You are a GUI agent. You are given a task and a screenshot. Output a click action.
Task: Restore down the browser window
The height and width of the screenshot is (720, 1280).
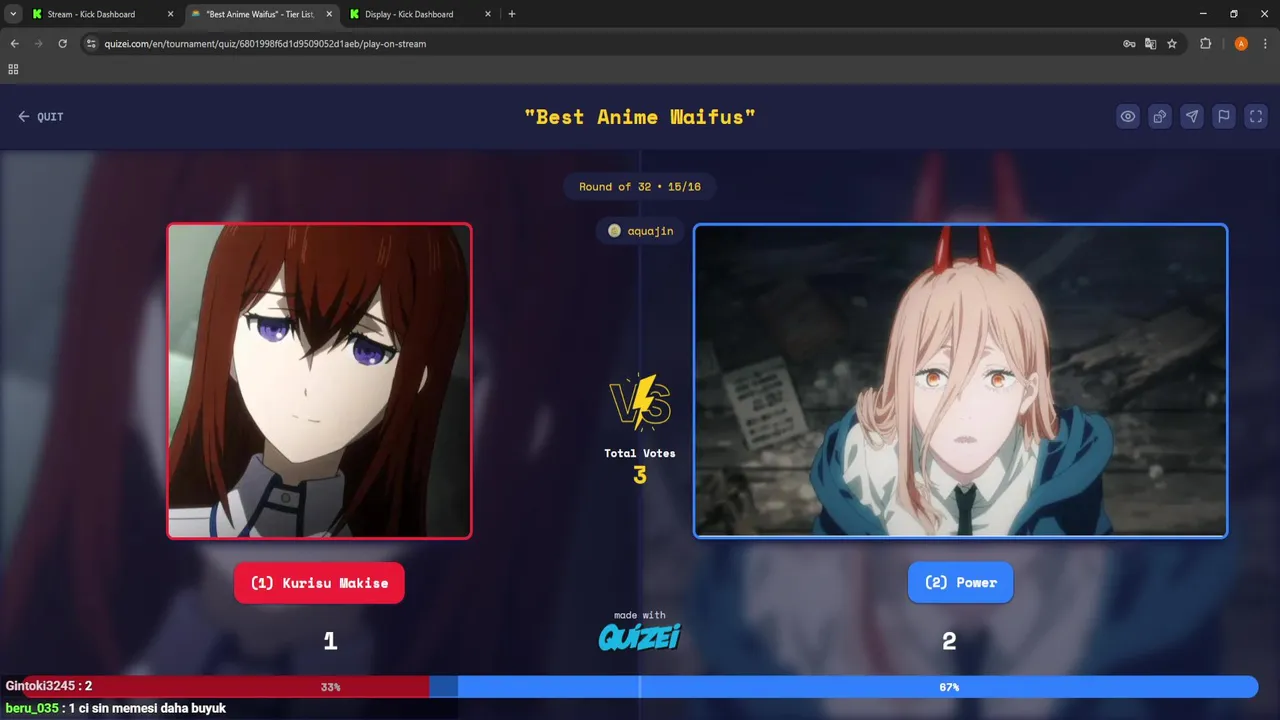tap(1233, 14)
